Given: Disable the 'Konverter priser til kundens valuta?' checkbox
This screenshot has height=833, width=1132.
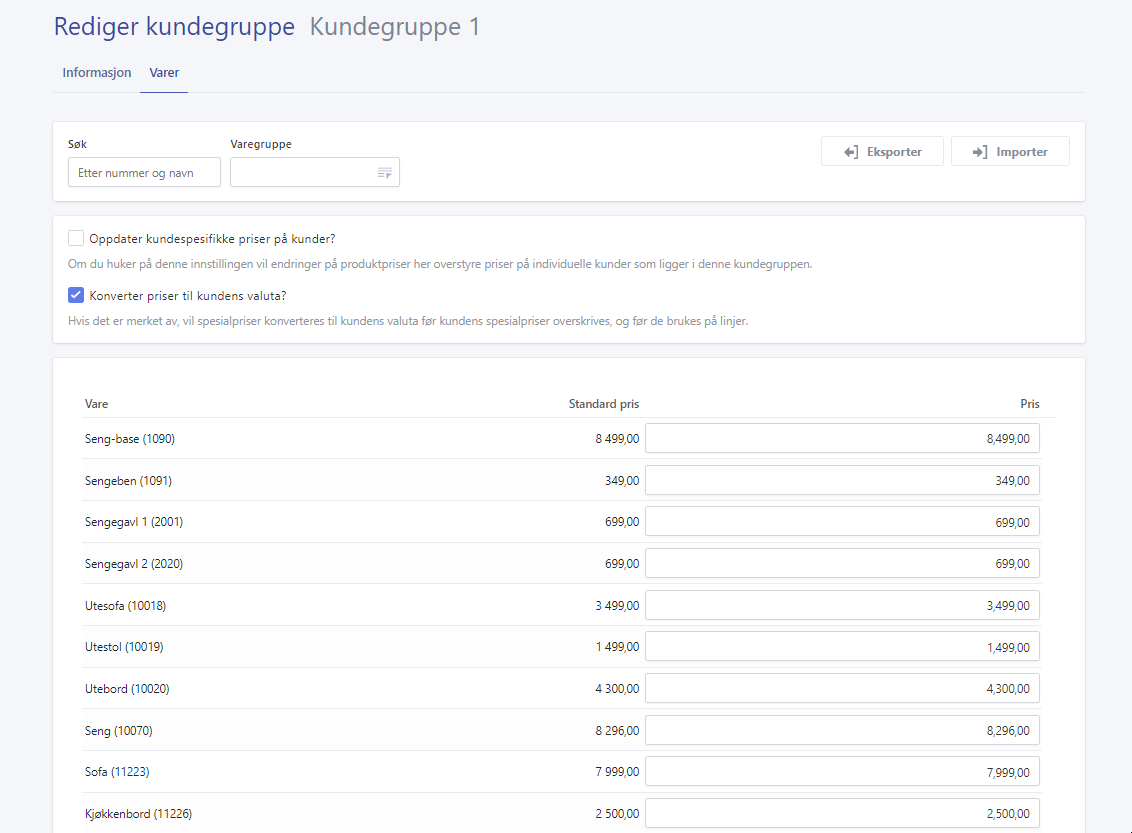Looking at the screenshot, I should tap(76, 295).
